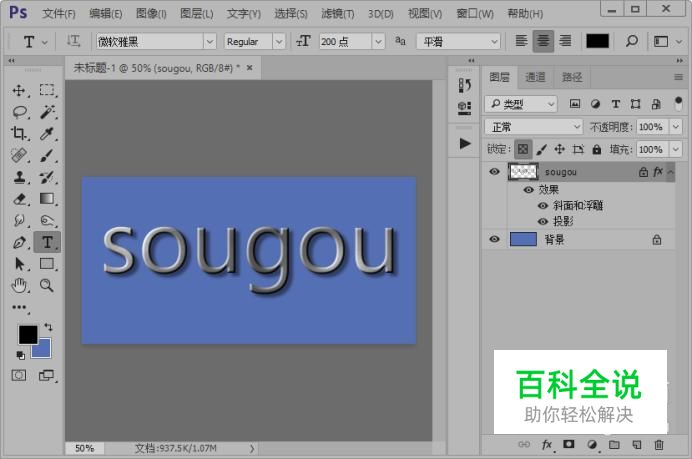Hide the 背景 layer

(x=494, y=239)
